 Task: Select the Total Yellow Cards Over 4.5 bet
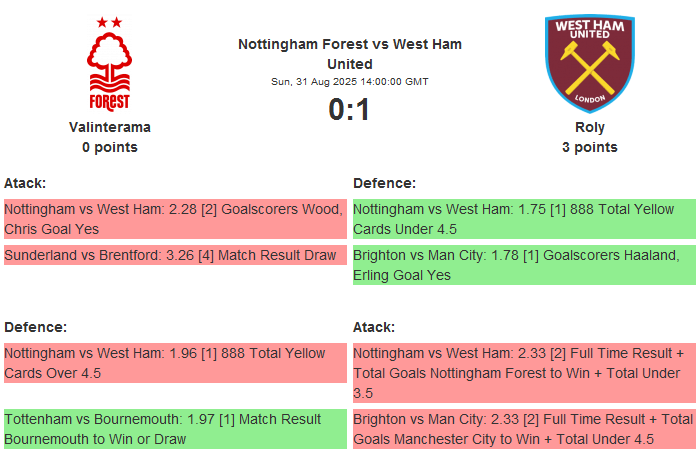pyautogui.click(x=174, y=363)
